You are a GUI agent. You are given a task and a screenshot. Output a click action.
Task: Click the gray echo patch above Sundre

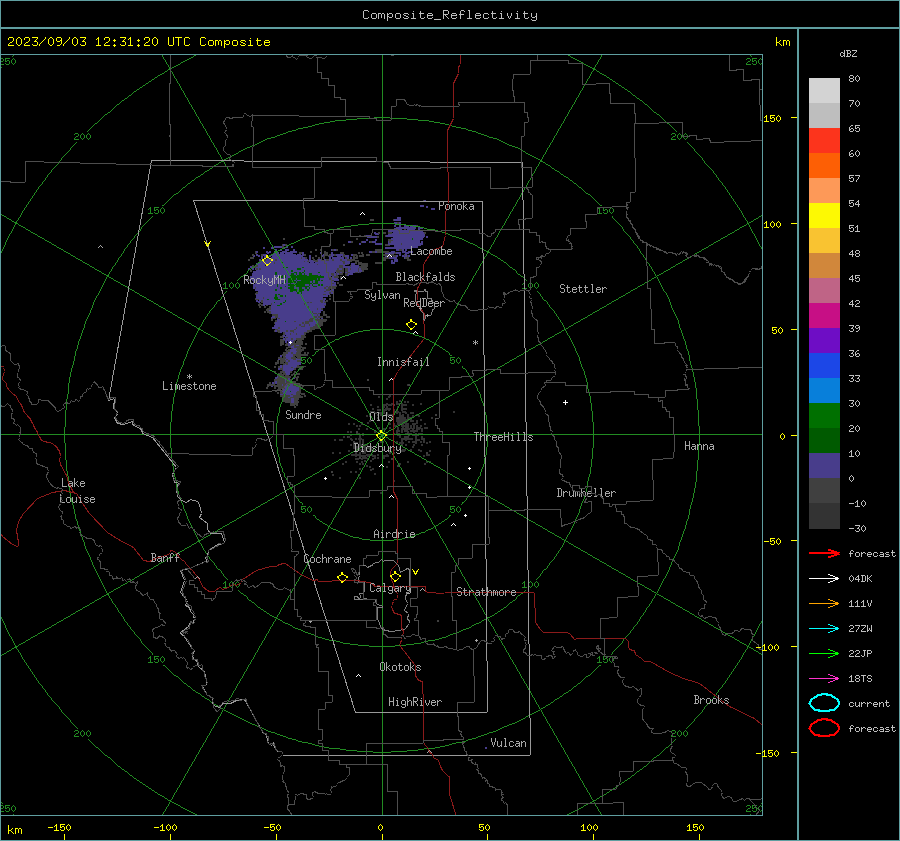click(x=288, y=387)
